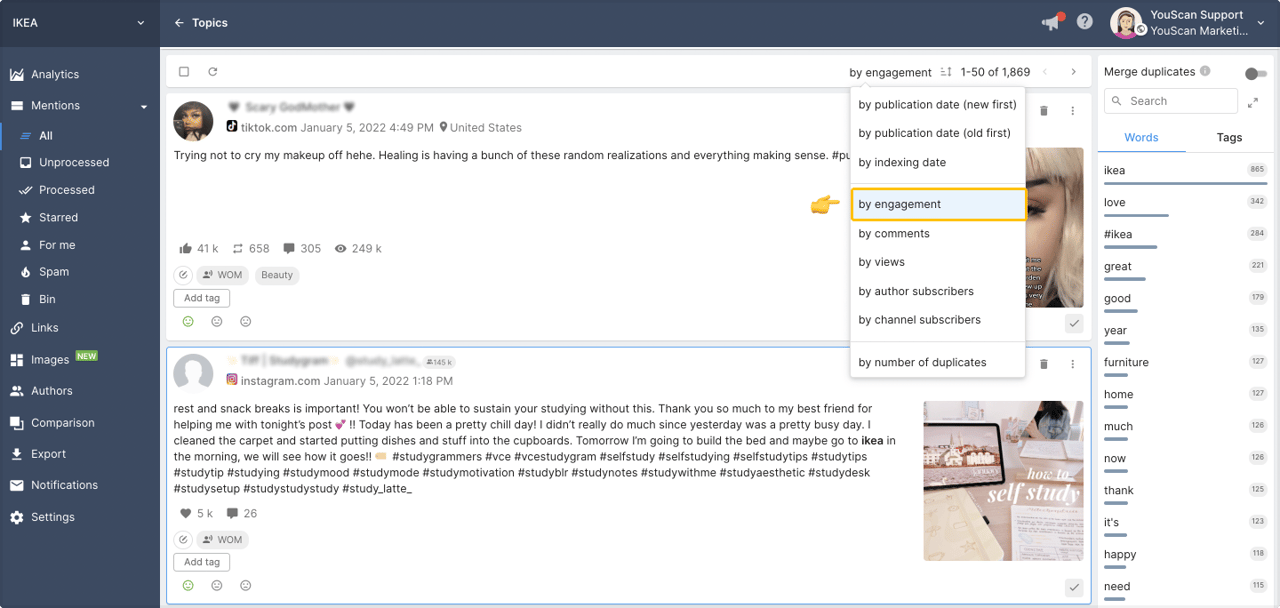The width and height of the screenshot is (1280, 608).
Task: Click the help question mark icon
Action: 1084,21
